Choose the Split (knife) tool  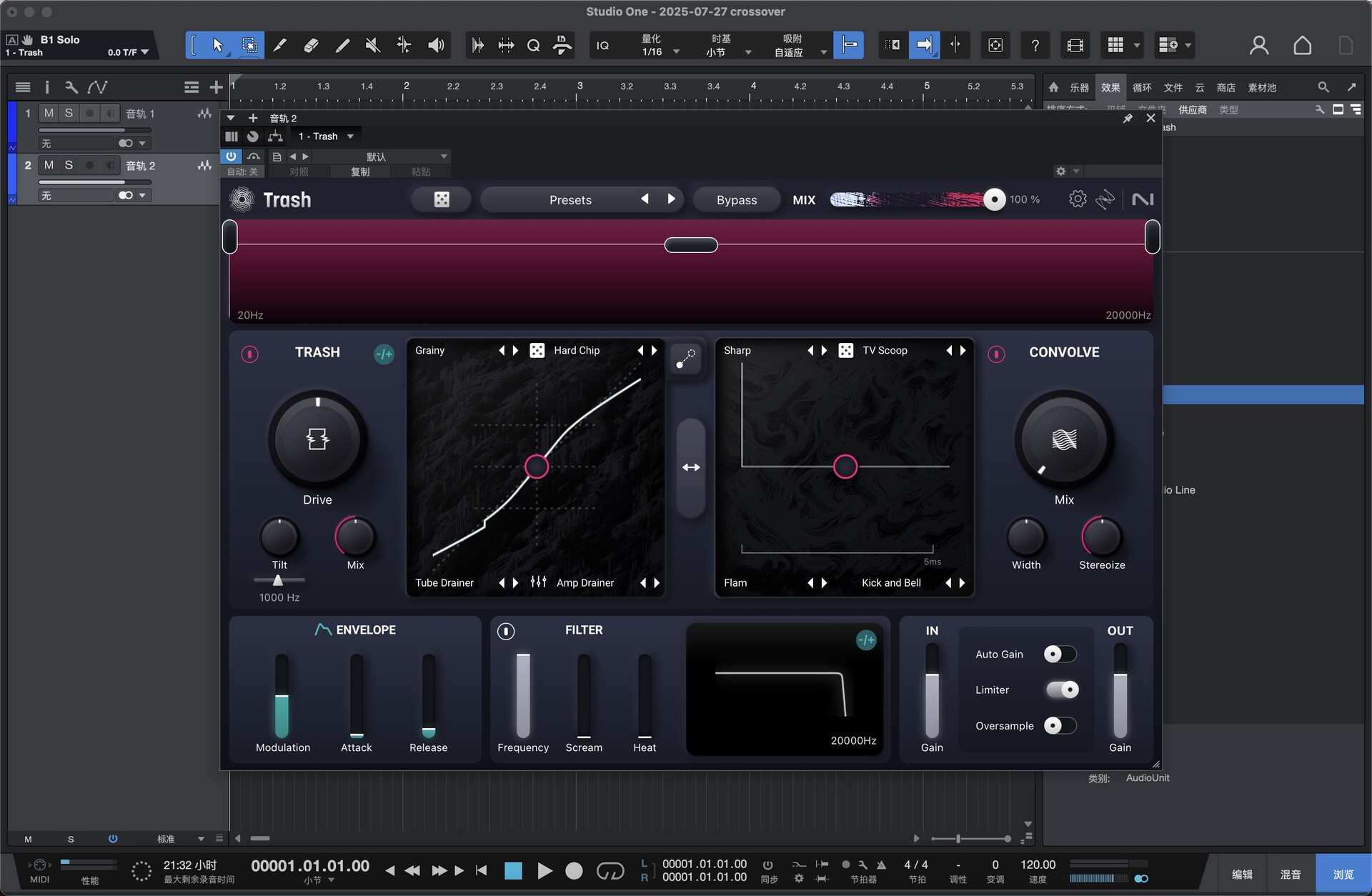click(280, 45)
